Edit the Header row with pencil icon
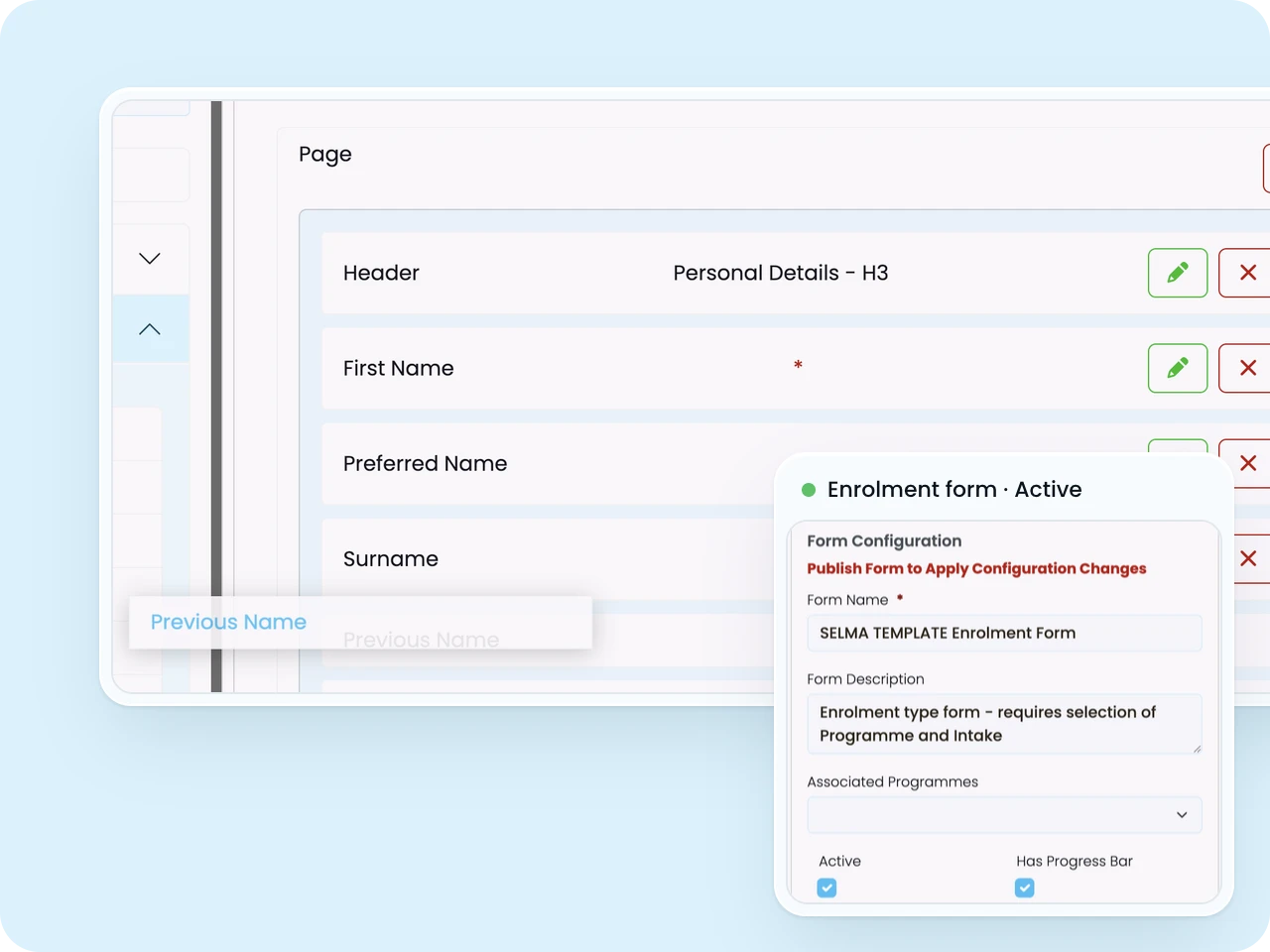The width and height of the screenshot is (1270, 952). [1178, 273]
